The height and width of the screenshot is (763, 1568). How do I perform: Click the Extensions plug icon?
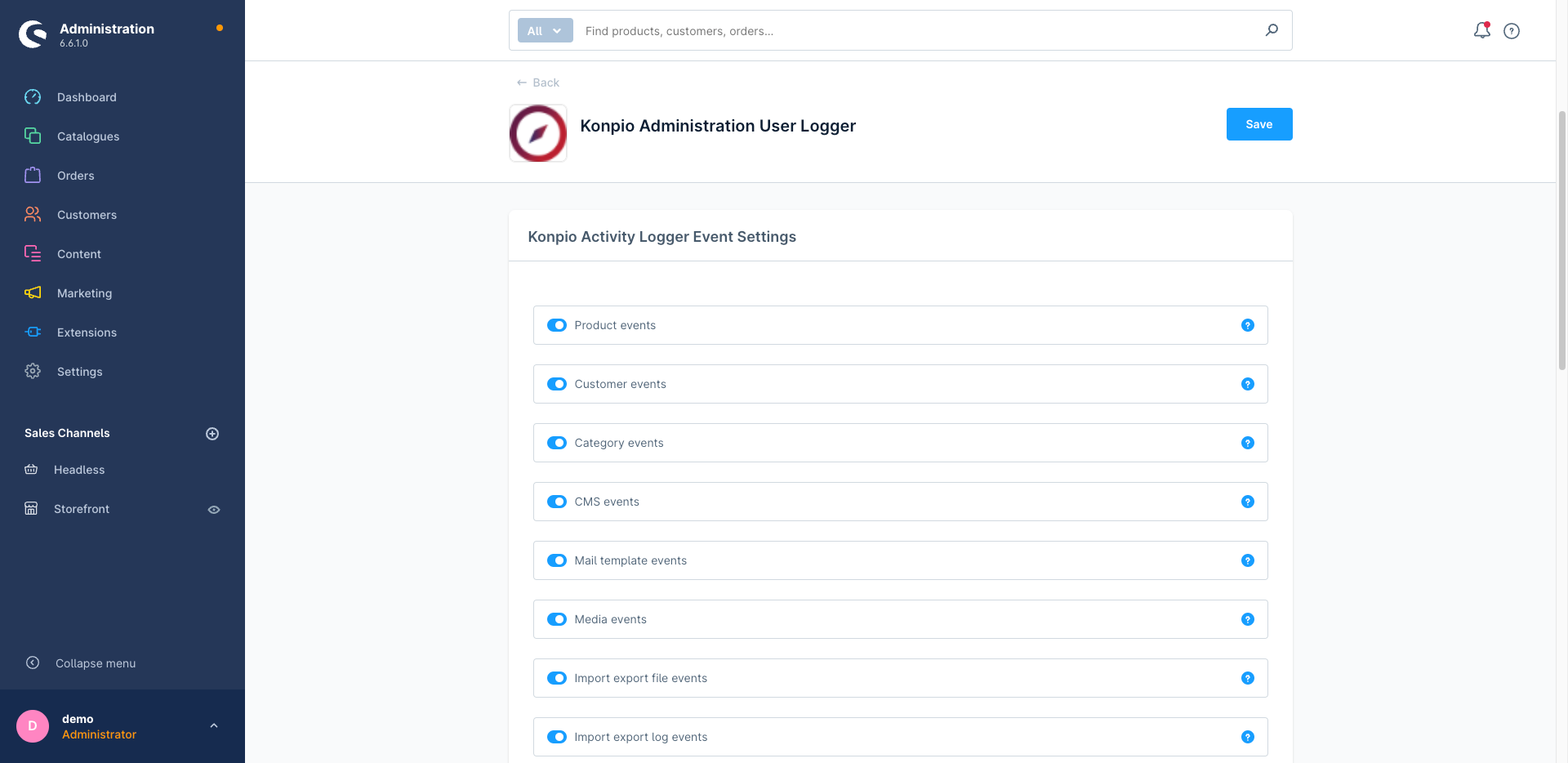33,332
